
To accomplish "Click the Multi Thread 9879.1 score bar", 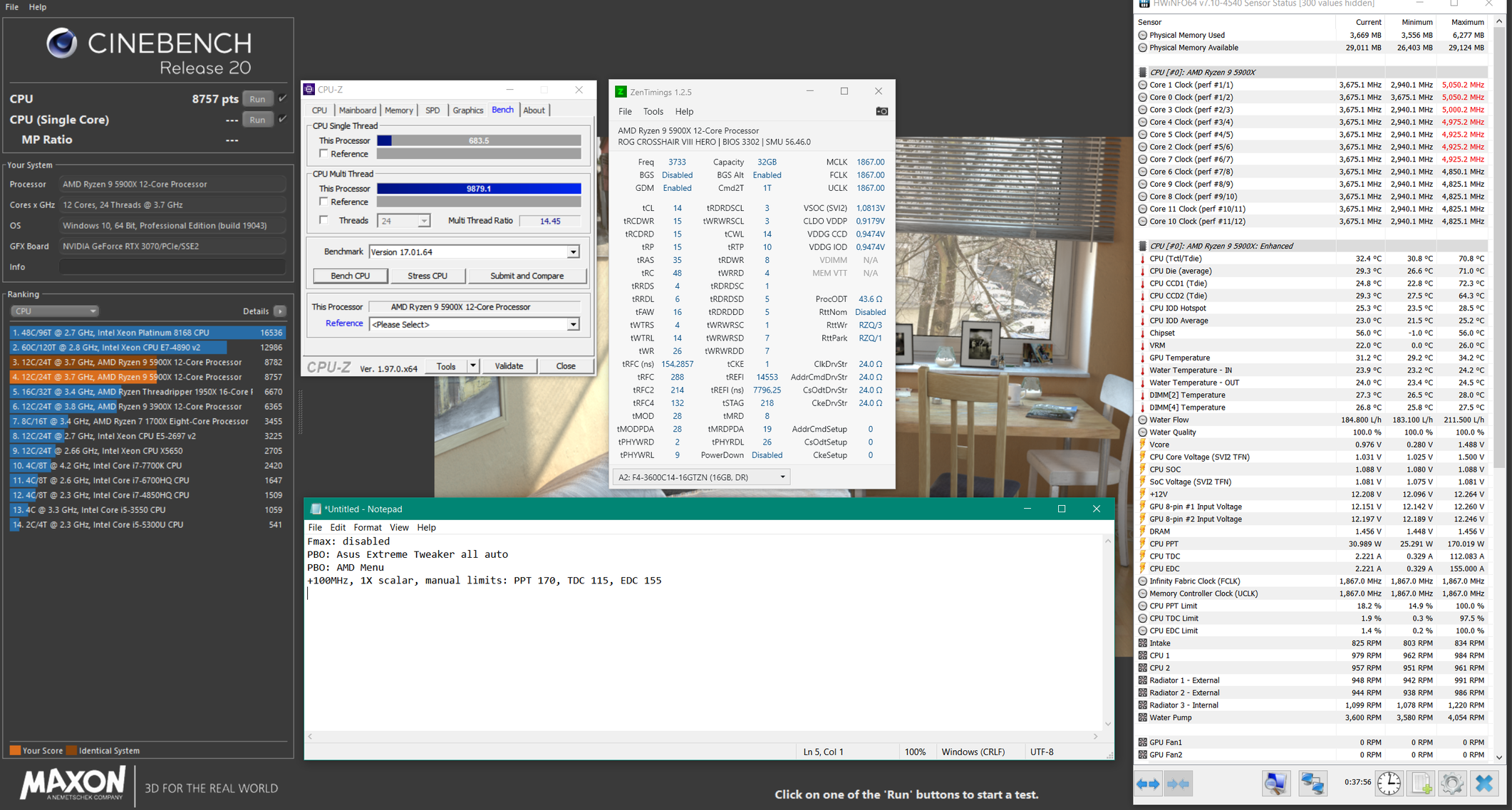I will click(x=479, y=188).
